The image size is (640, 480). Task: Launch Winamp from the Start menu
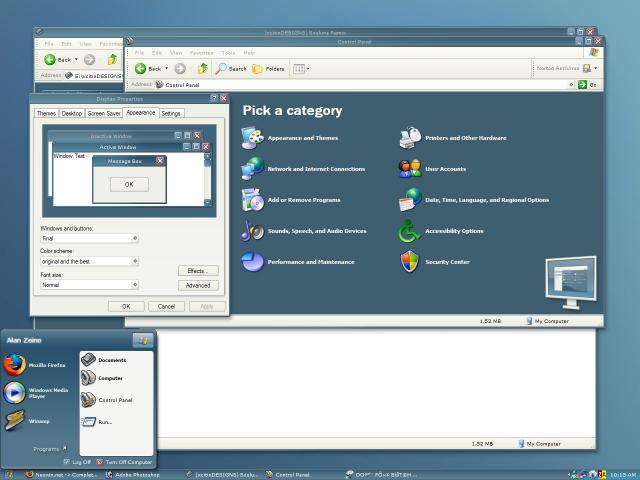point(14,421)
